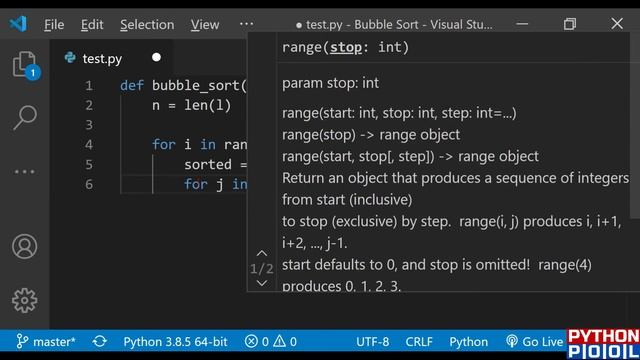Click line number 6 in the gutter

(x=89, y=184)
